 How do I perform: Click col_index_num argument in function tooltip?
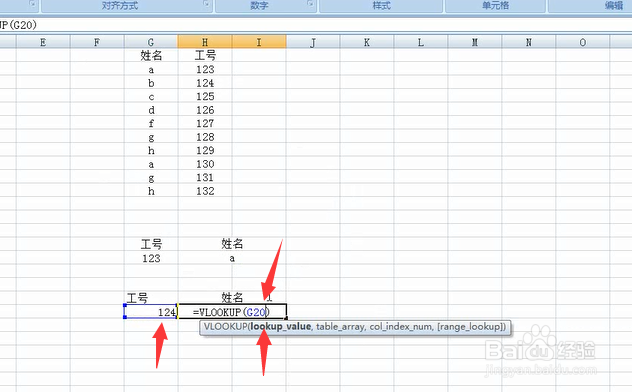pos(400,327)
